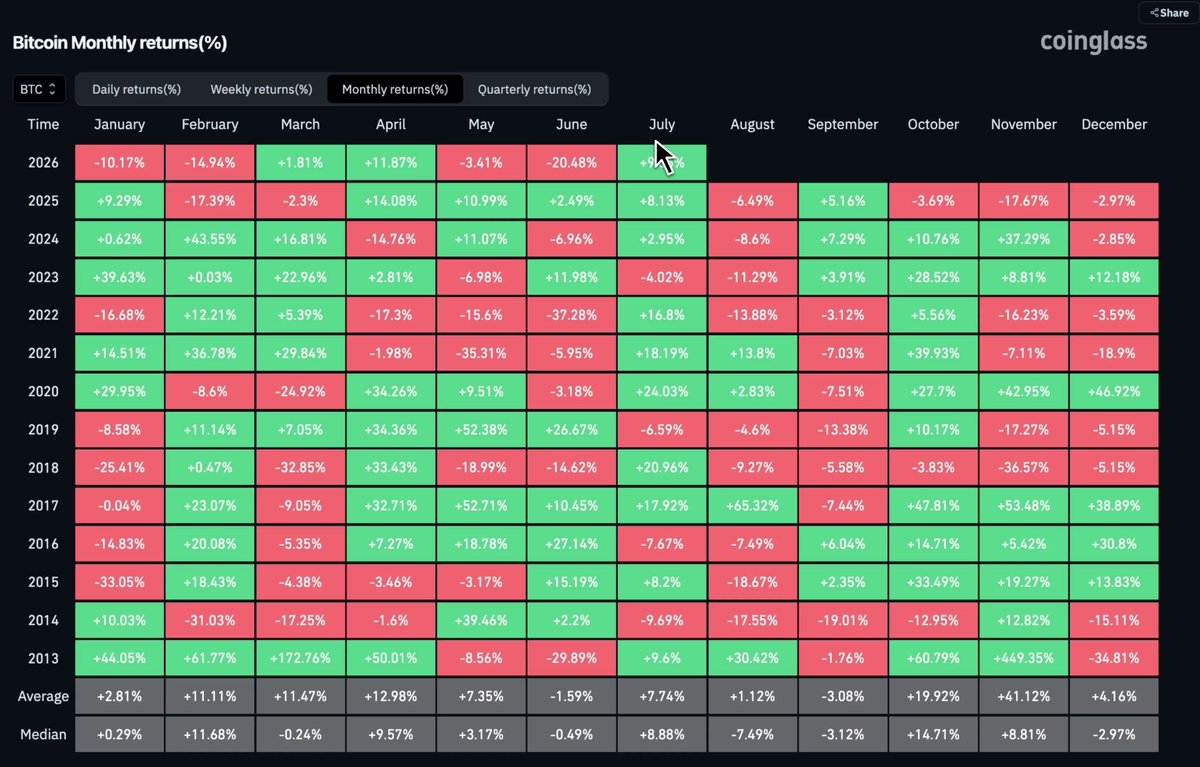The image size is (1200, 767).
Task: Switch to Weekly returns(%) tab
Action: (261, 89)
